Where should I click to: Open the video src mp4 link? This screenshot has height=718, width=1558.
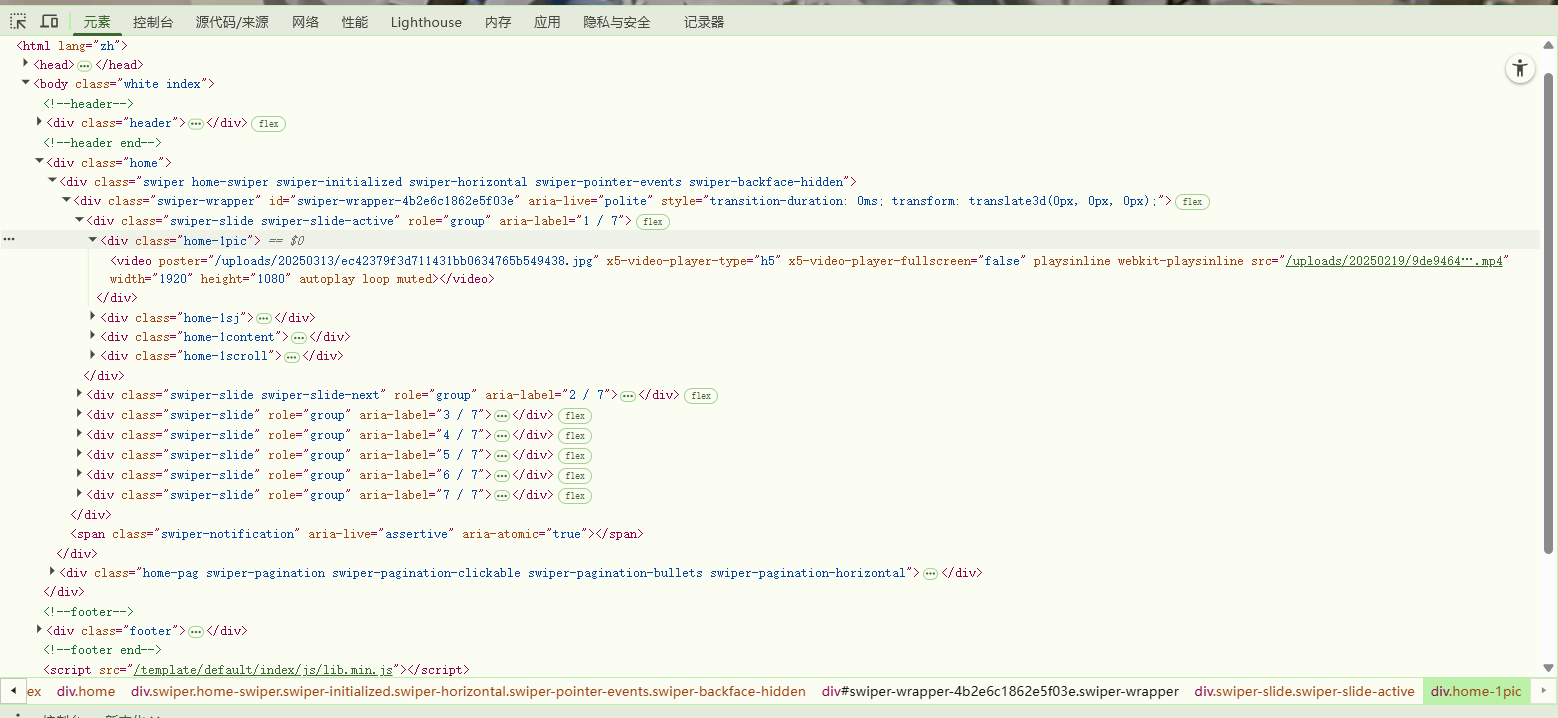tap(1394, 260)
